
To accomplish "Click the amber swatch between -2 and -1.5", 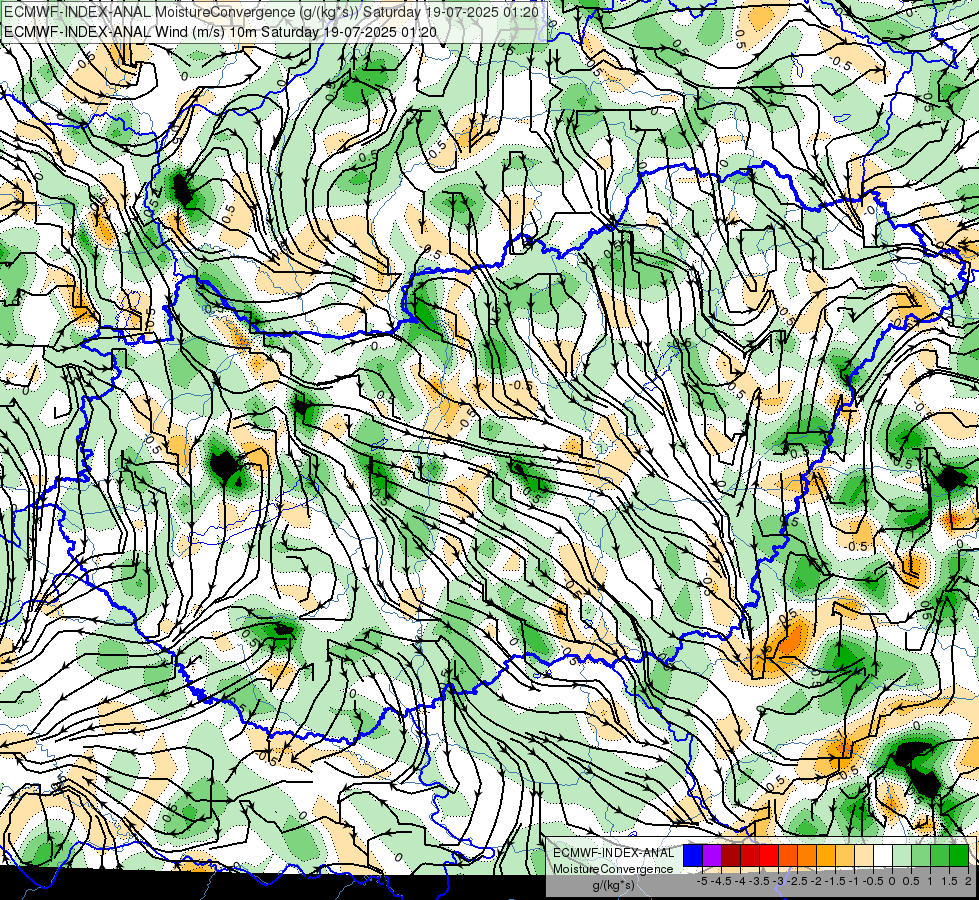I will (x=826, y=855).
